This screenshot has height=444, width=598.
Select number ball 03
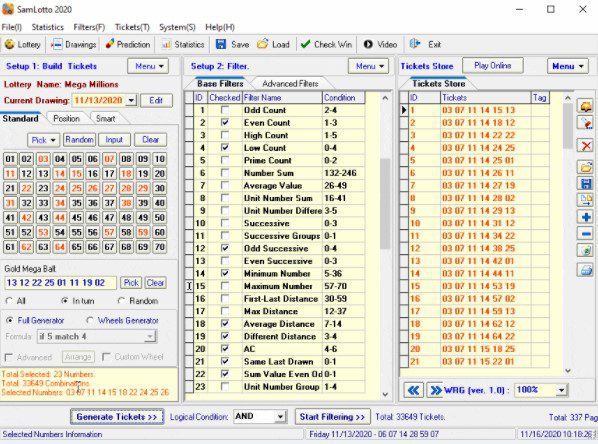tap(43, 159)
